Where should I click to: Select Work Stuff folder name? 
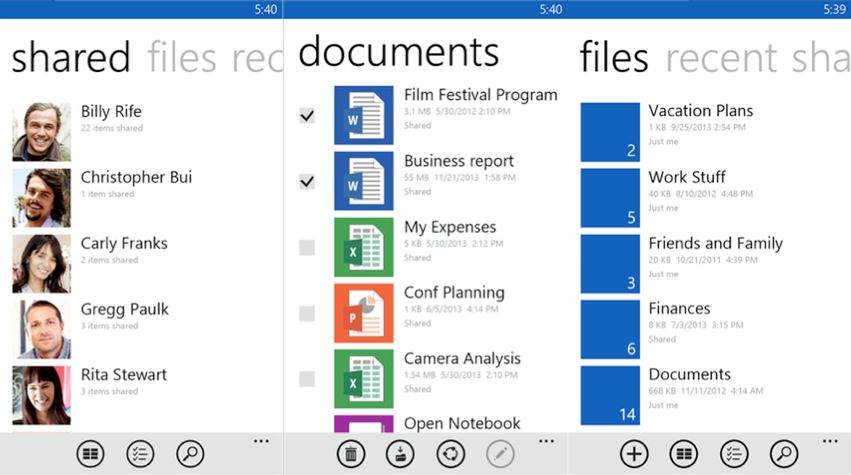pos(687,177)
